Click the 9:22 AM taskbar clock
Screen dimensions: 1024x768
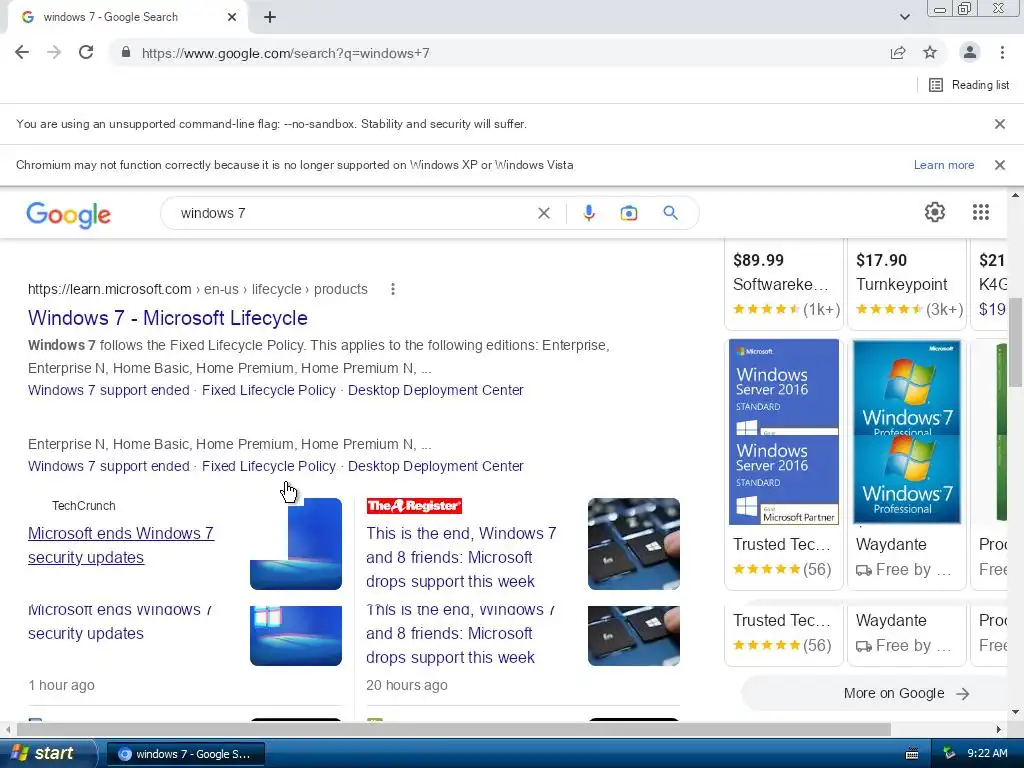pyautogui.click(x=987, y=754)
